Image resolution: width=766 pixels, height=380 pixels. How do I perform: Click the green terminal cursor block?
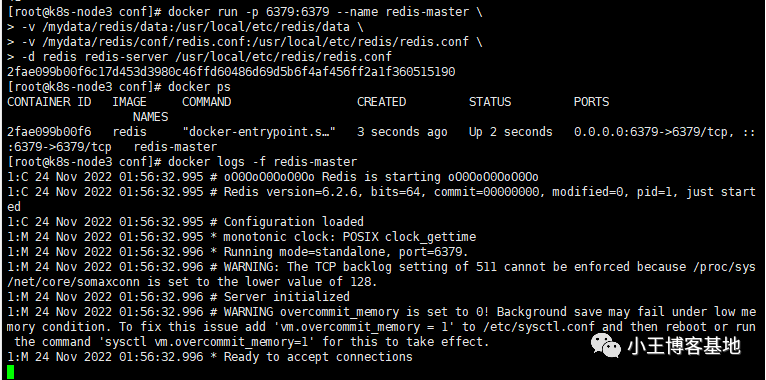pyautogui.click(x=11, y=372)
